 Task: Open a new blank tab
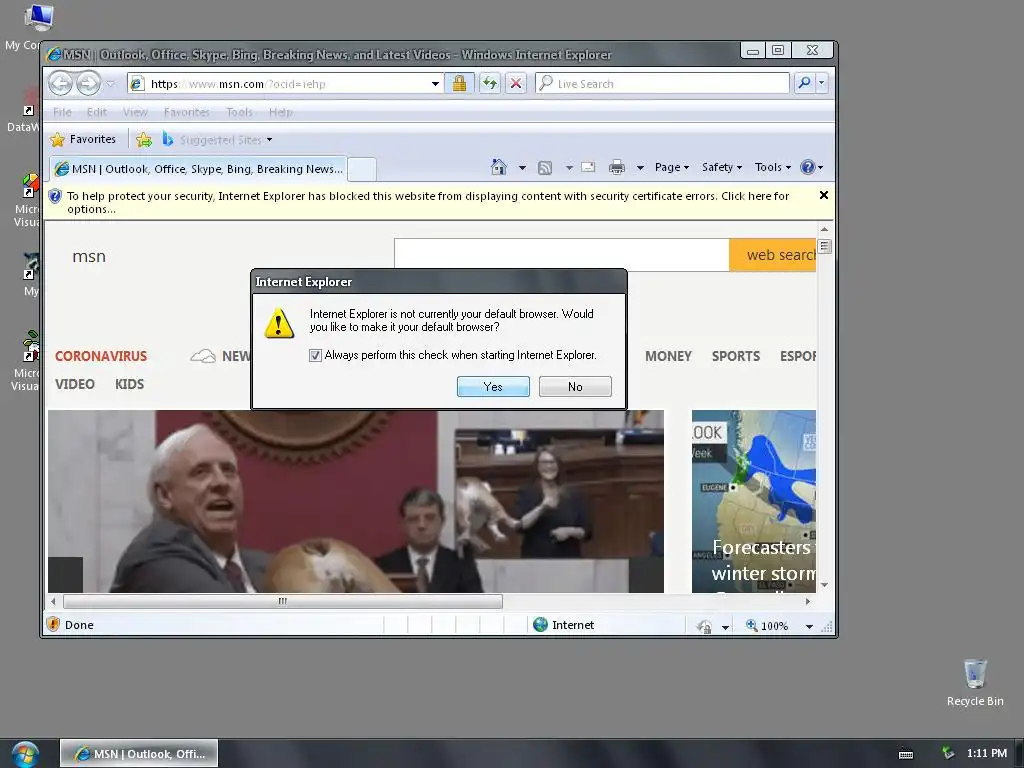362,169
